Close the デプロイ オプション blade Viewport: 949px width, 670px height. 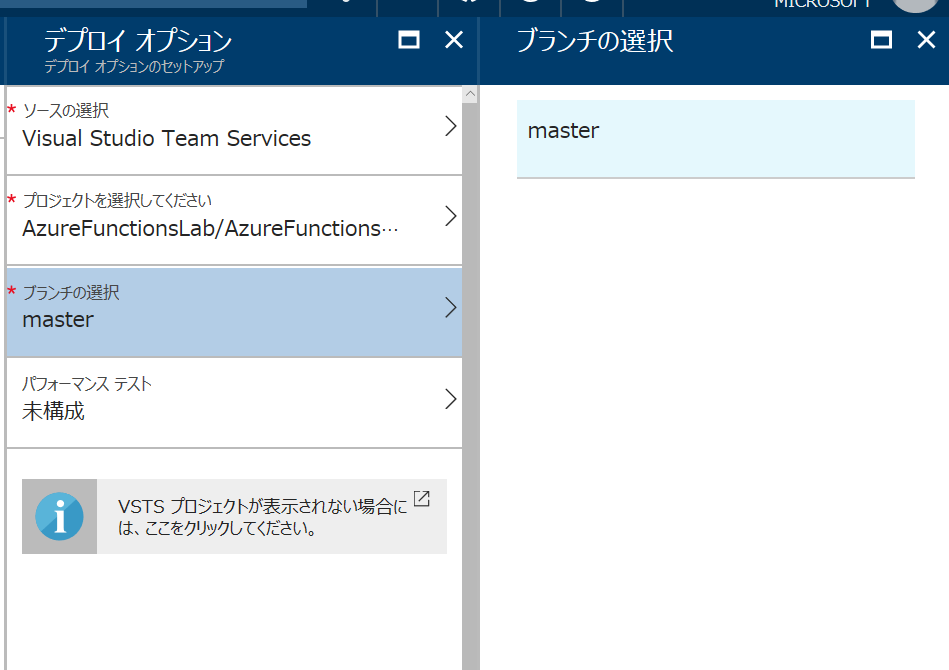point(454,40)
